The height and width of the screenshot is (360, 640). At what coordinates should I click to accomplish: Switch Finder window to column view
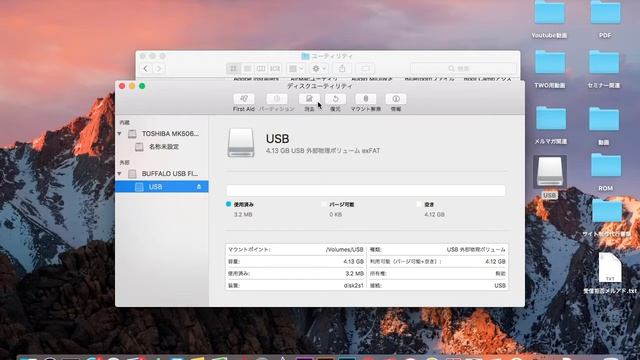(261, 69)
